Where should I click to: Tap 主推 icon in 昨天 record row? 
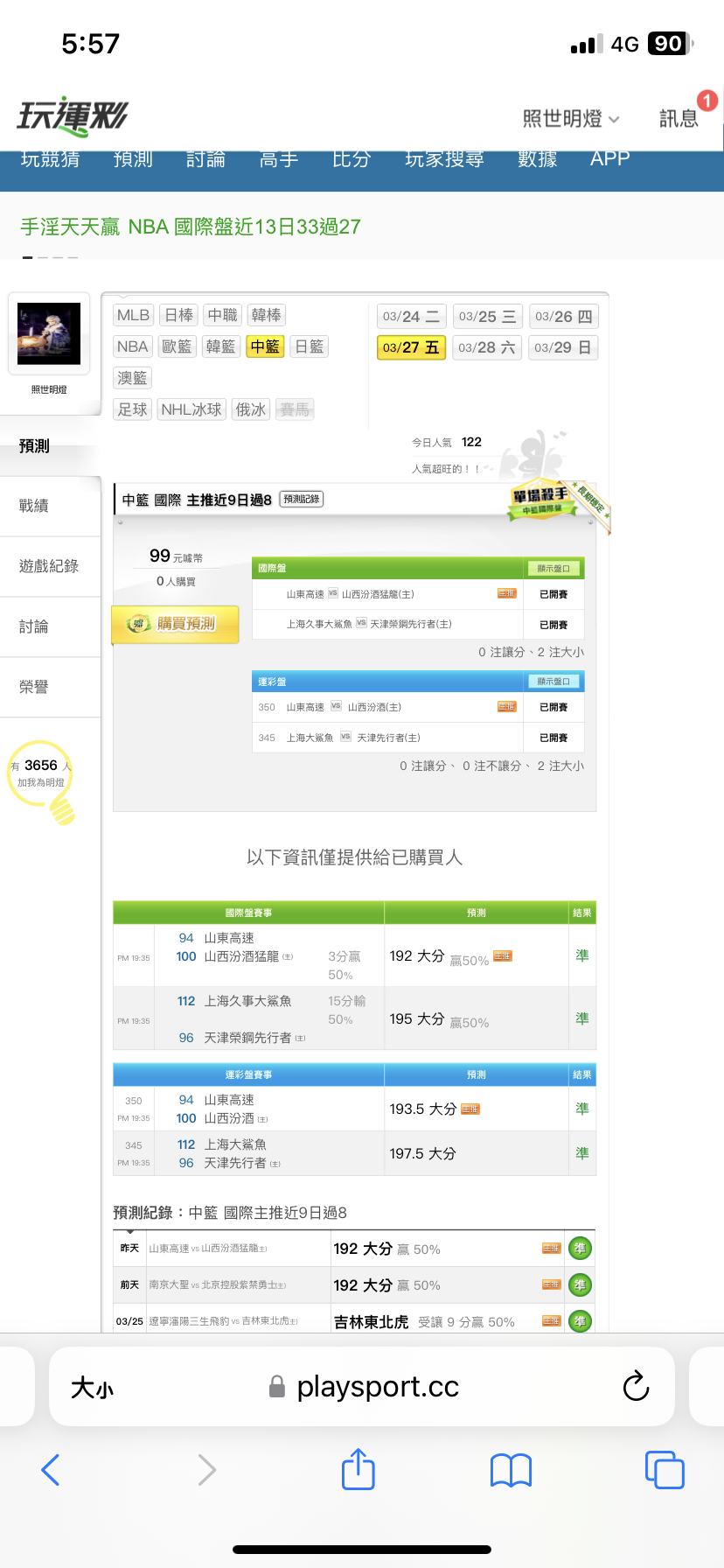point(551,1249)
